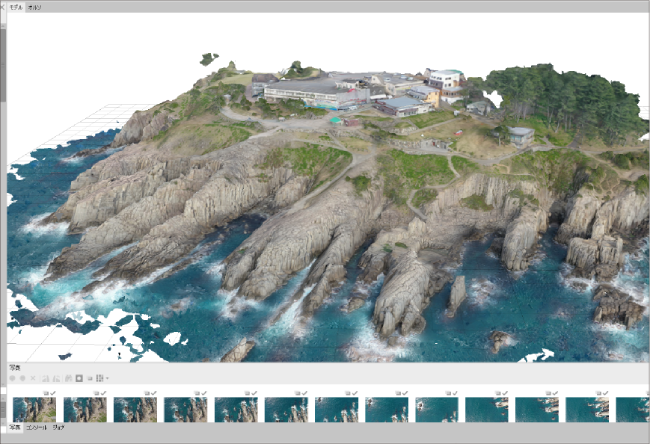Click the Enable Cameras icon in photos toolbar

(12, 378)
